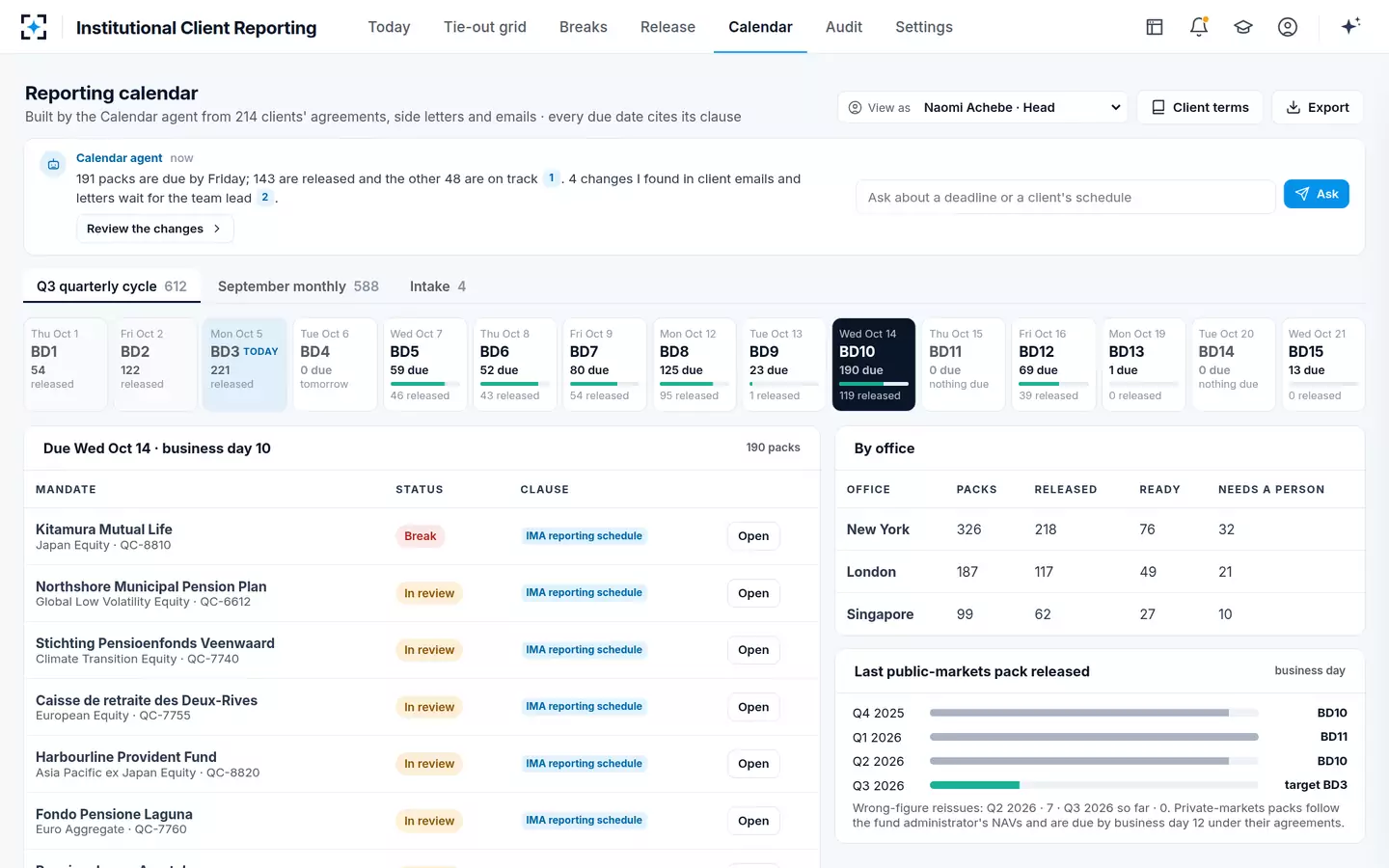
Task: Open the Settings tab
Action: click(924, 27)
